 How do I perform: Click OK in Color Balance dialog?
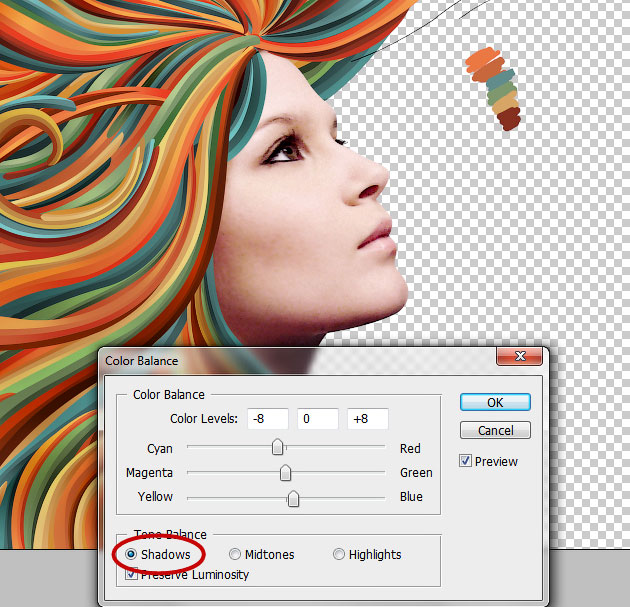[x=495, y=402]
